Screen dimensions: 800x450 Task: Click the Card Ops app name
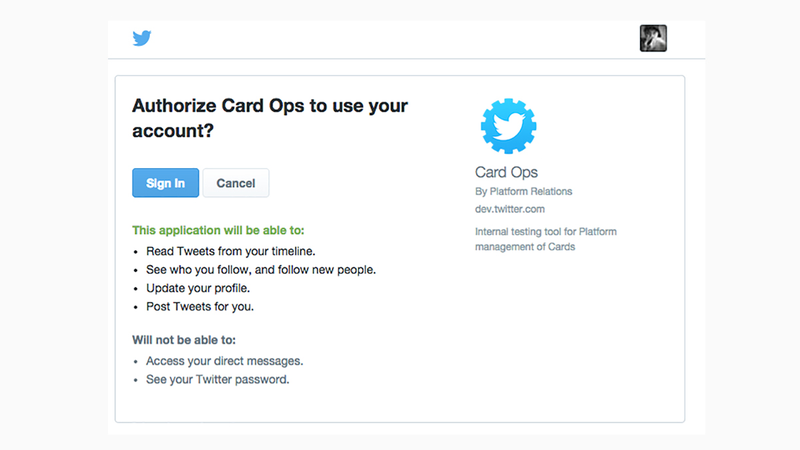(506, 172)
